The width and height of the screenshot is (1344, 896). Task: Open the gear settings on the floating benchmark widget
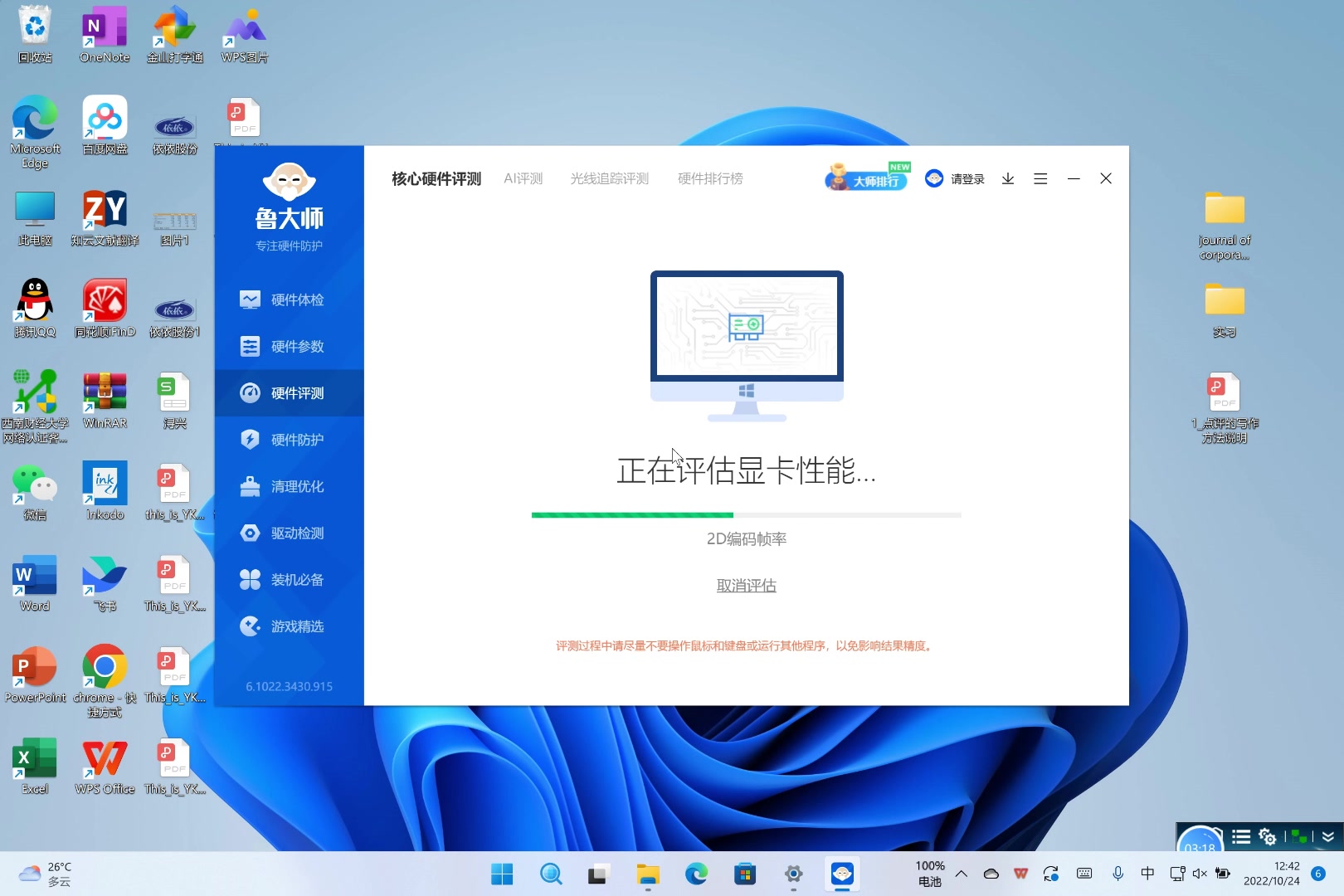click(1265, 838)
